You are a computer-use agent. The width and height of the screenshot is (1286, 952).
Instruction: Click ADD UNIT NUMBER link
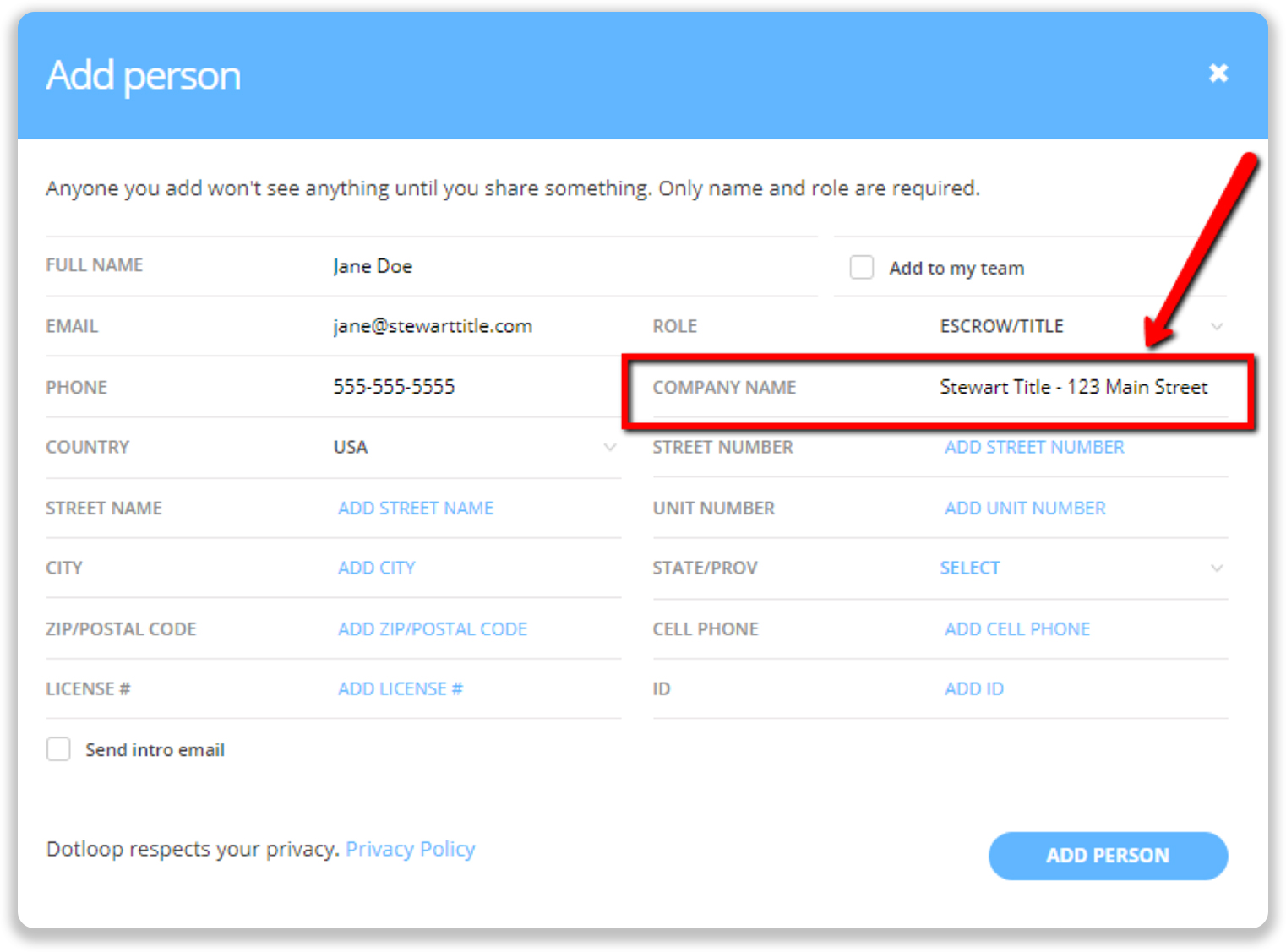click(1025, 508)
